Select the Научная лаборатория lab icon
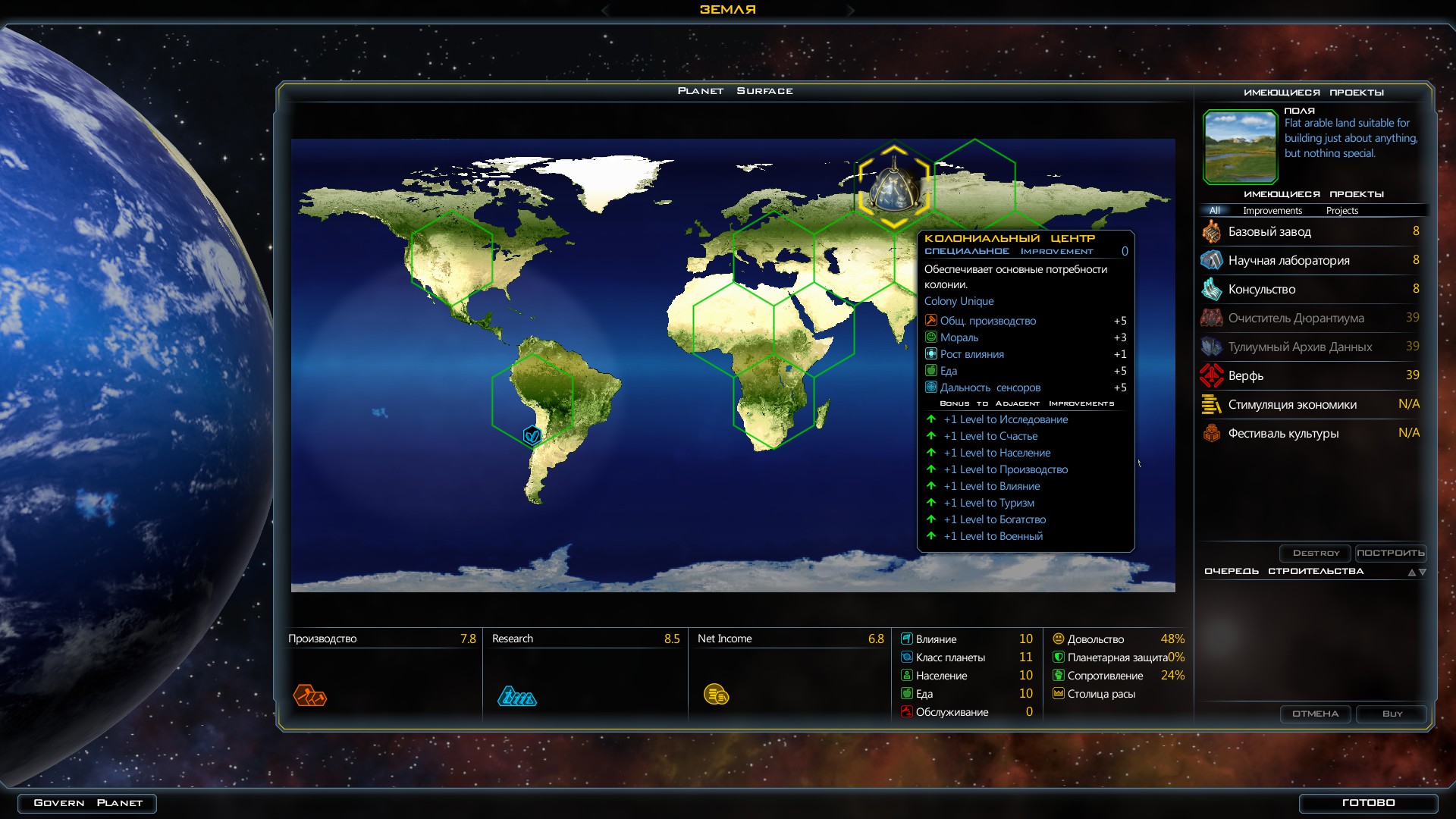 click(x=1212, y=261)
